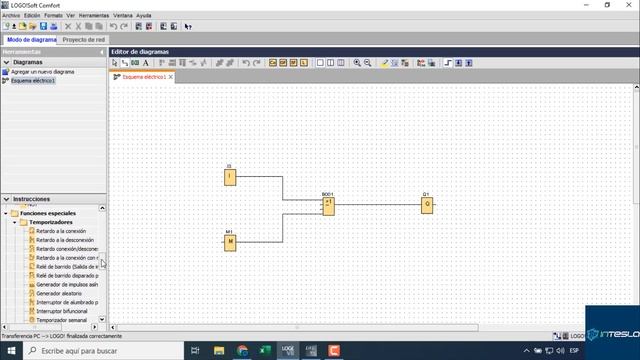The height and width of the screenshot is (360, 640).
Task: Click Agregar un nuevo diagrama
Action: (x=42, y=72)
